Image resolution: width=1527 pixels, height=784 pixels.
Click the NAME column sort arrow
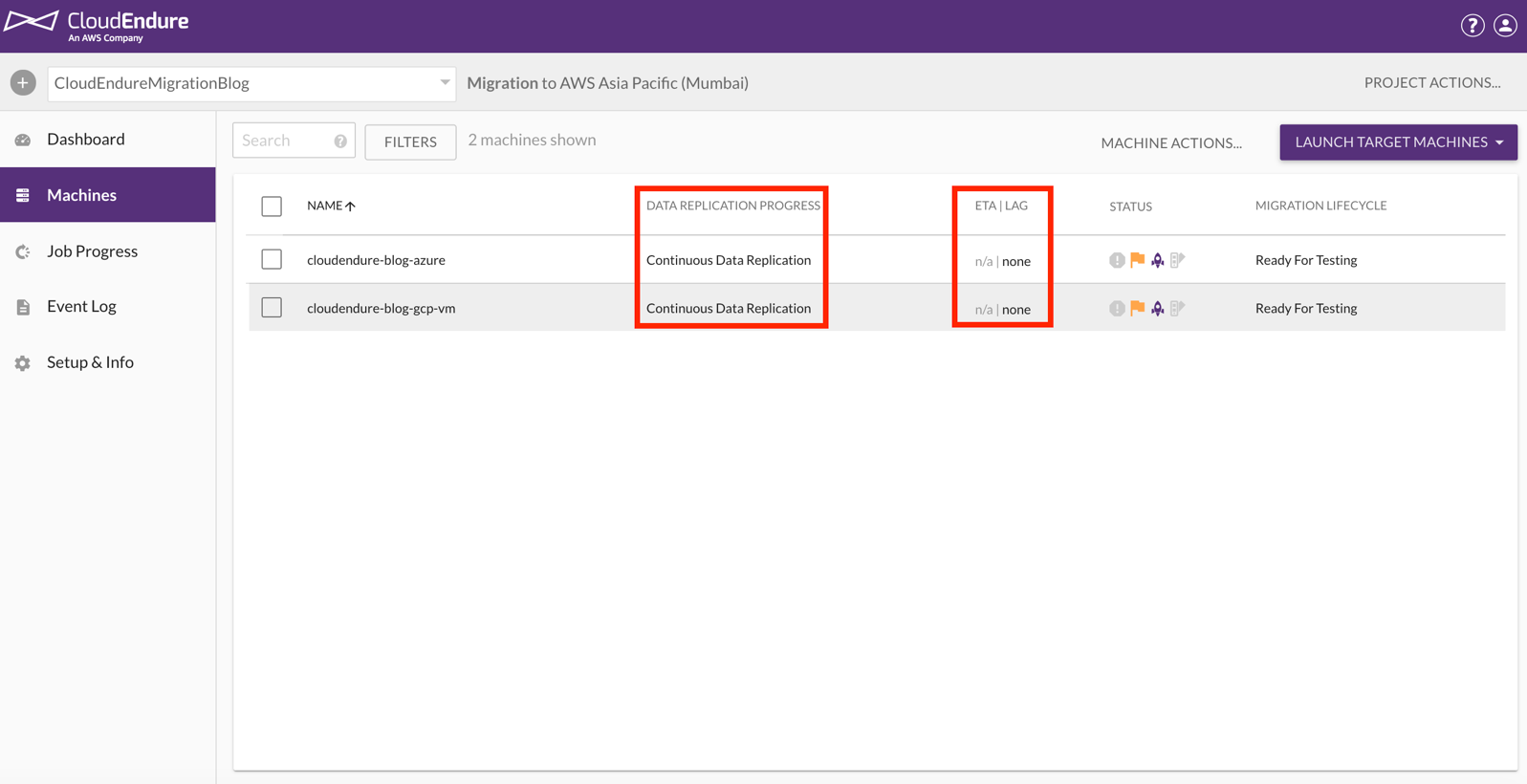[351, 206]
